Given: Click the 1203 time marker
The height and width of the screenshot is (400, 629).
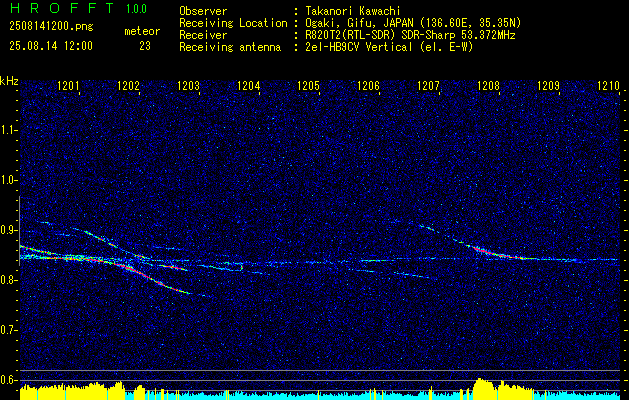Looking at the screenshot, I should pyautogui.click(x=189, y=85).
